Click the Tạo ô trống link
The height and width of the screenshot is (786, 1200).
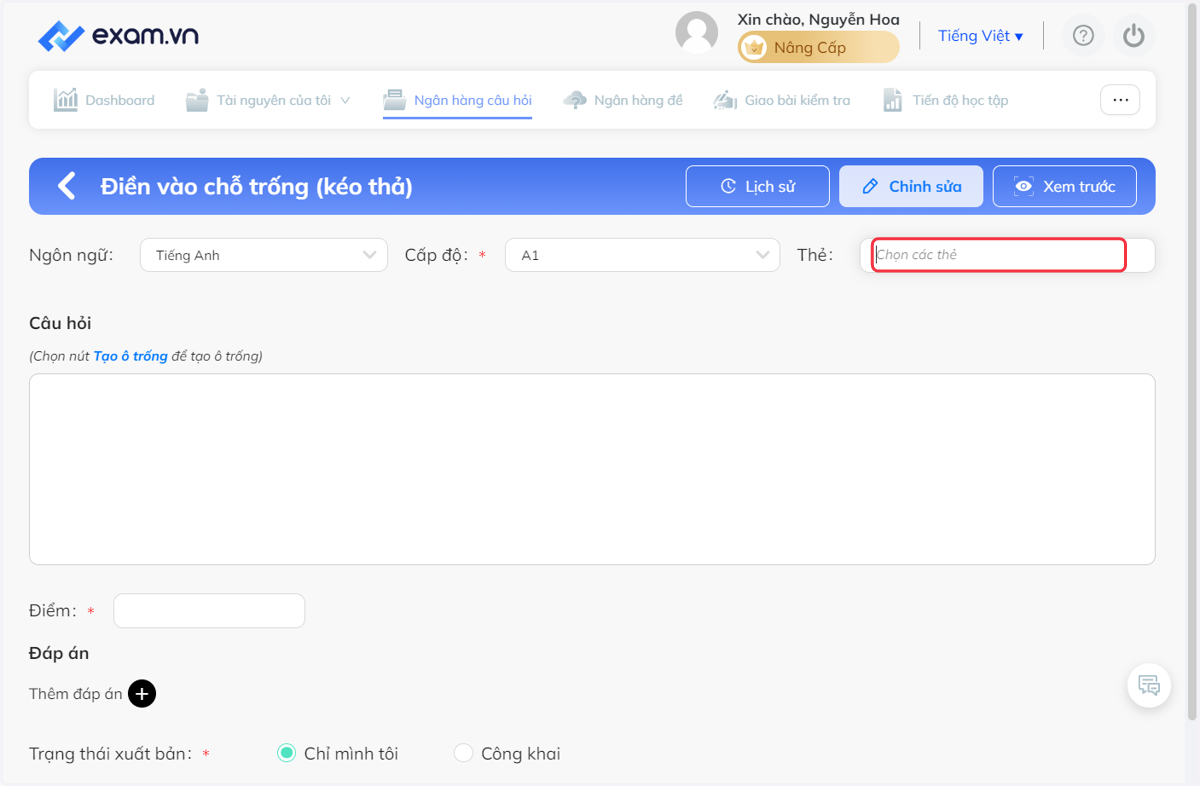click(x=130, y=356)
